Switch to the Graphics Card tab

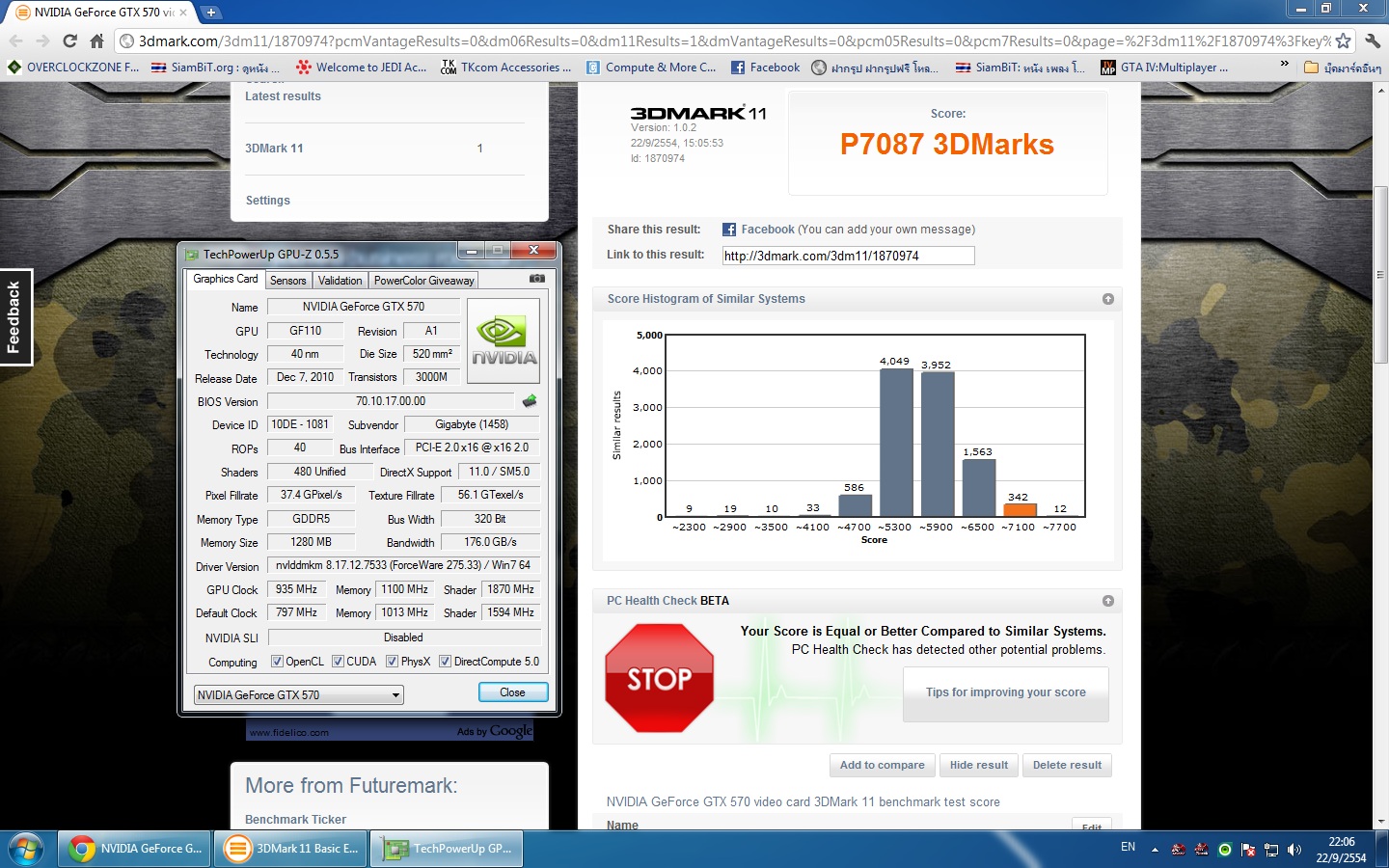pyautogui.click(x=226, y=279)
